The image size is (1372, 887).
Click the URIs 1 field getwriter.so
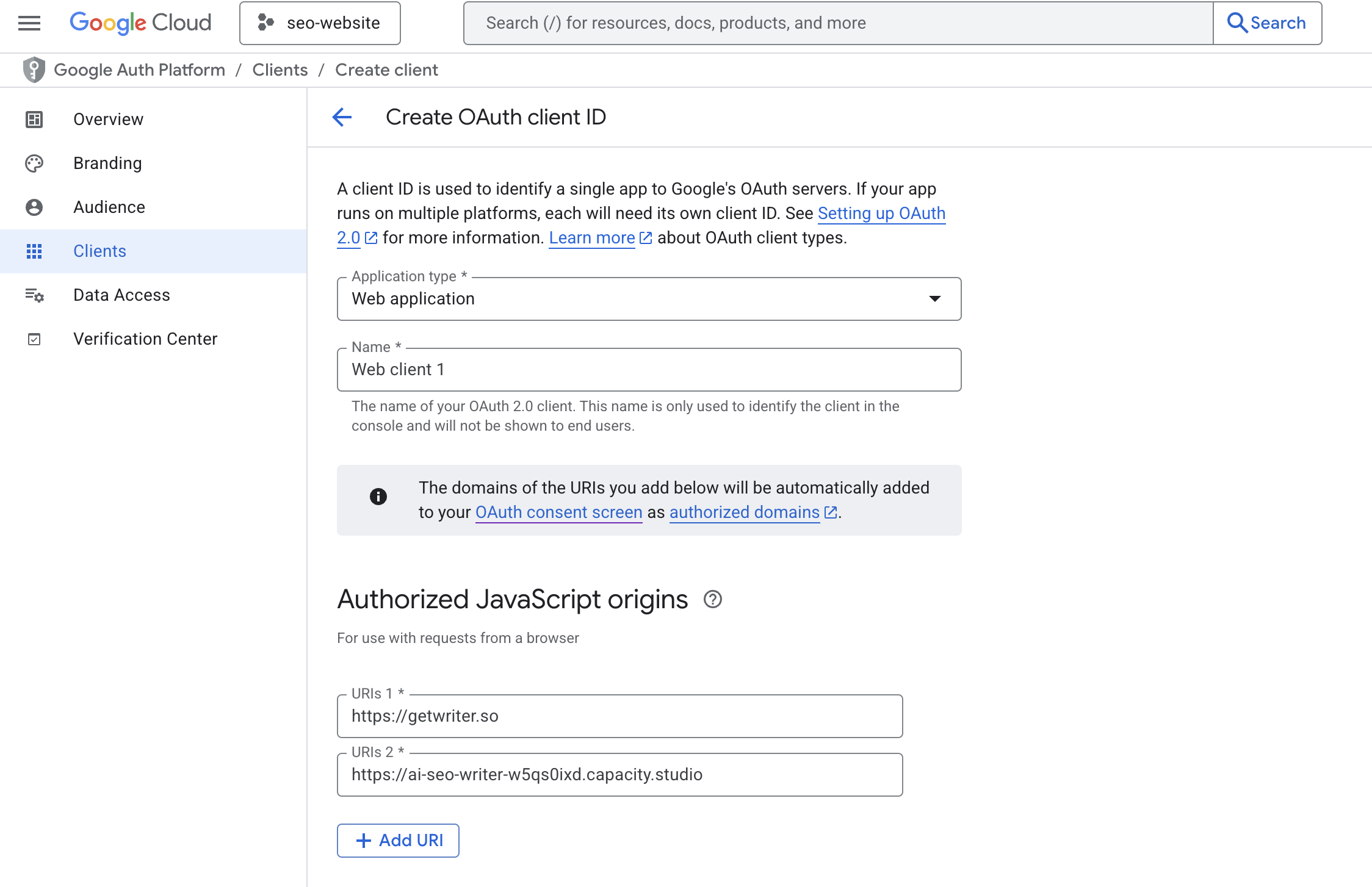[x=619, y=716]
